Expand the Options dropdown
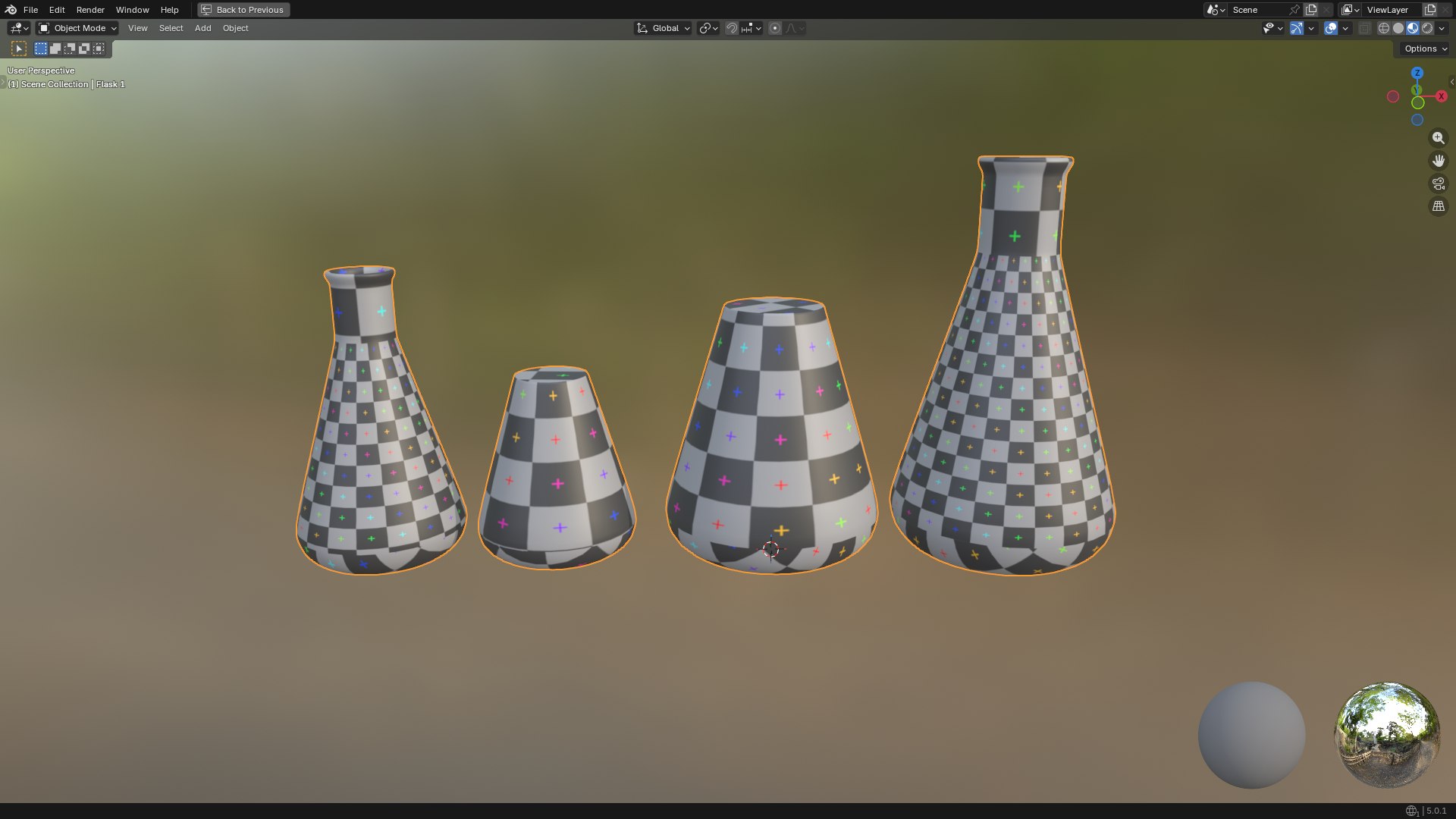 [1425, 49]
